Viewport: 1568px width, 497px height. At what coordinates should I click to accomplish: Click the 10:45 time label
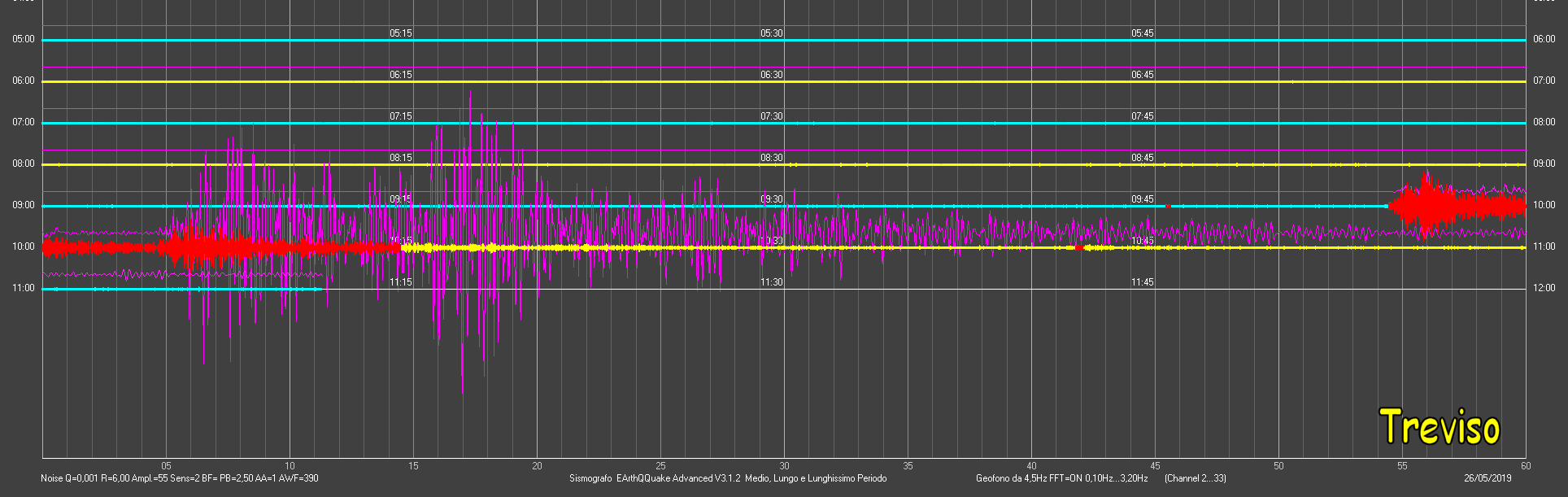[x=1143, y=241]
